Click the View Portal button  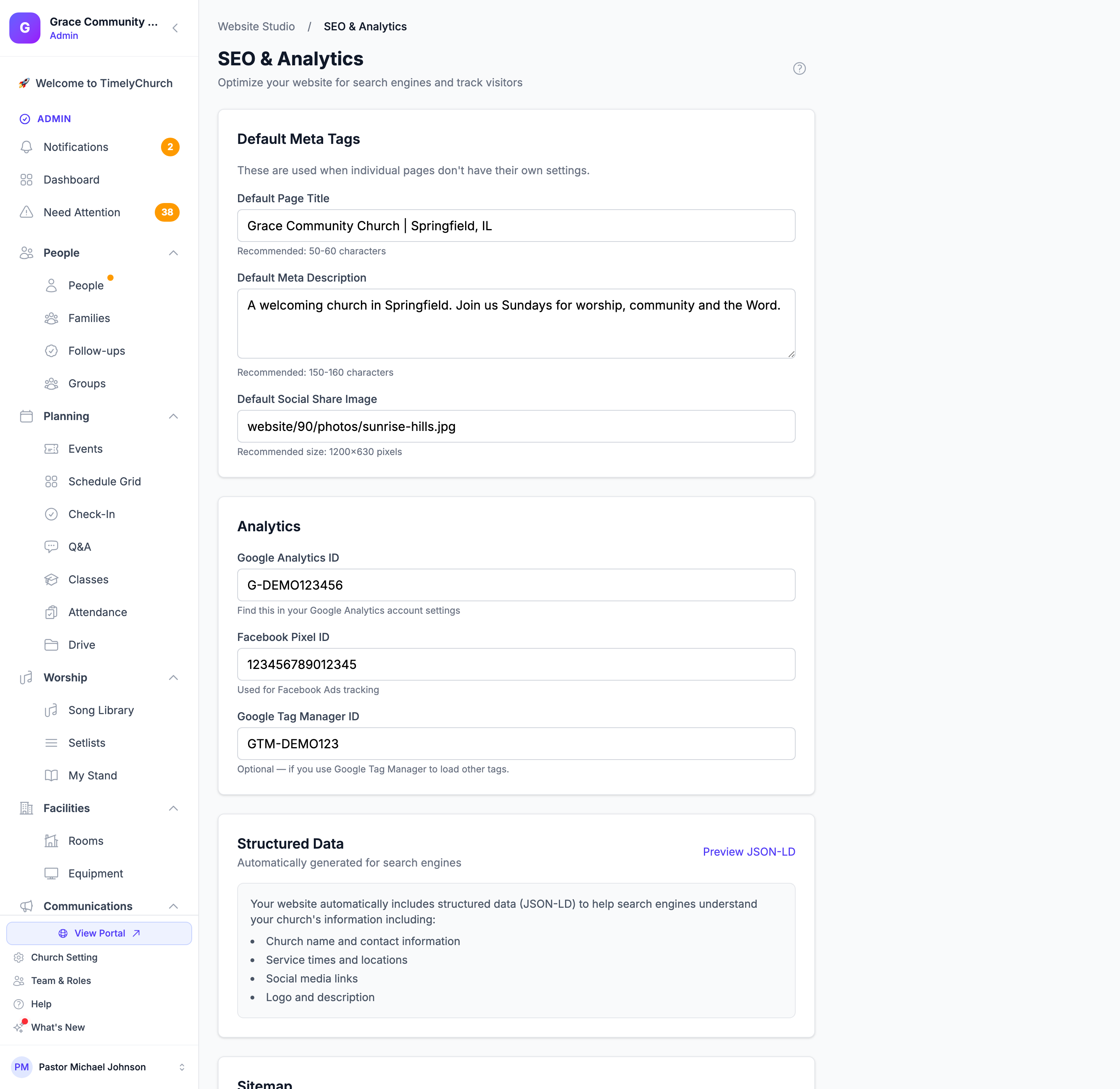click(x=99, y=933)
